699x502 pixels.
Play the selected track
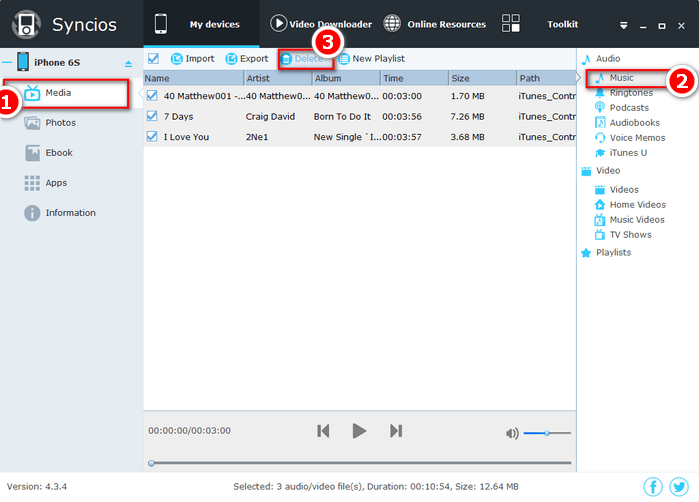359,431
